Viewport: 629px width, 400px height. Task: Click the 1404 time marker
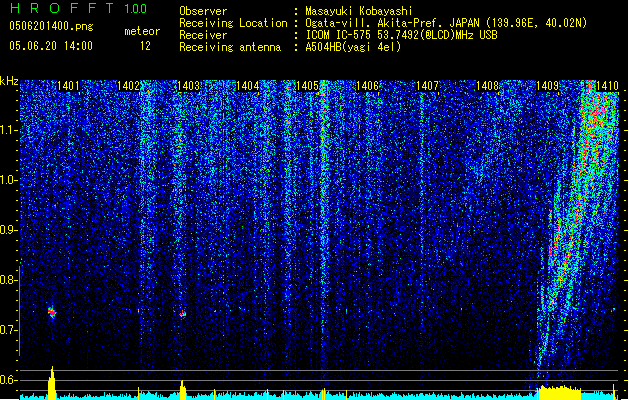tap(248, 86)
